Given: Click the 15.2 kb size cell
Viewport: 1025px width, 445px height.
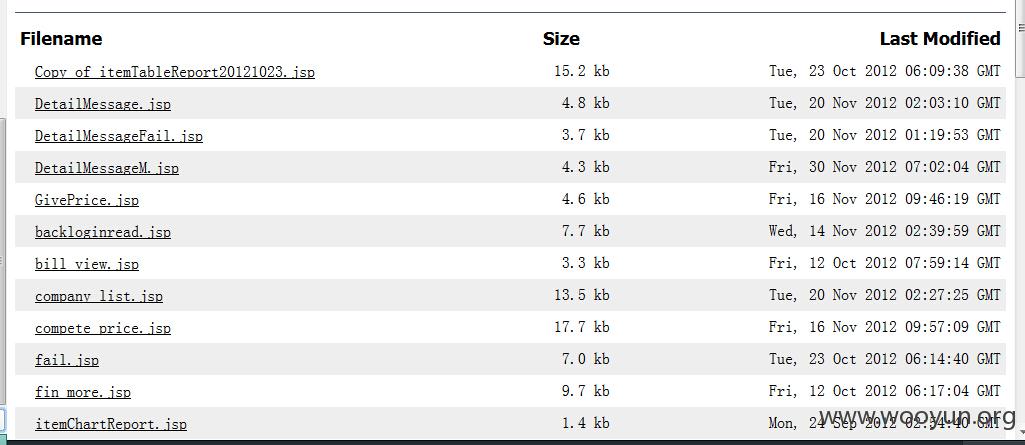Looking at the screenshot, I should [x=582, y=71].
